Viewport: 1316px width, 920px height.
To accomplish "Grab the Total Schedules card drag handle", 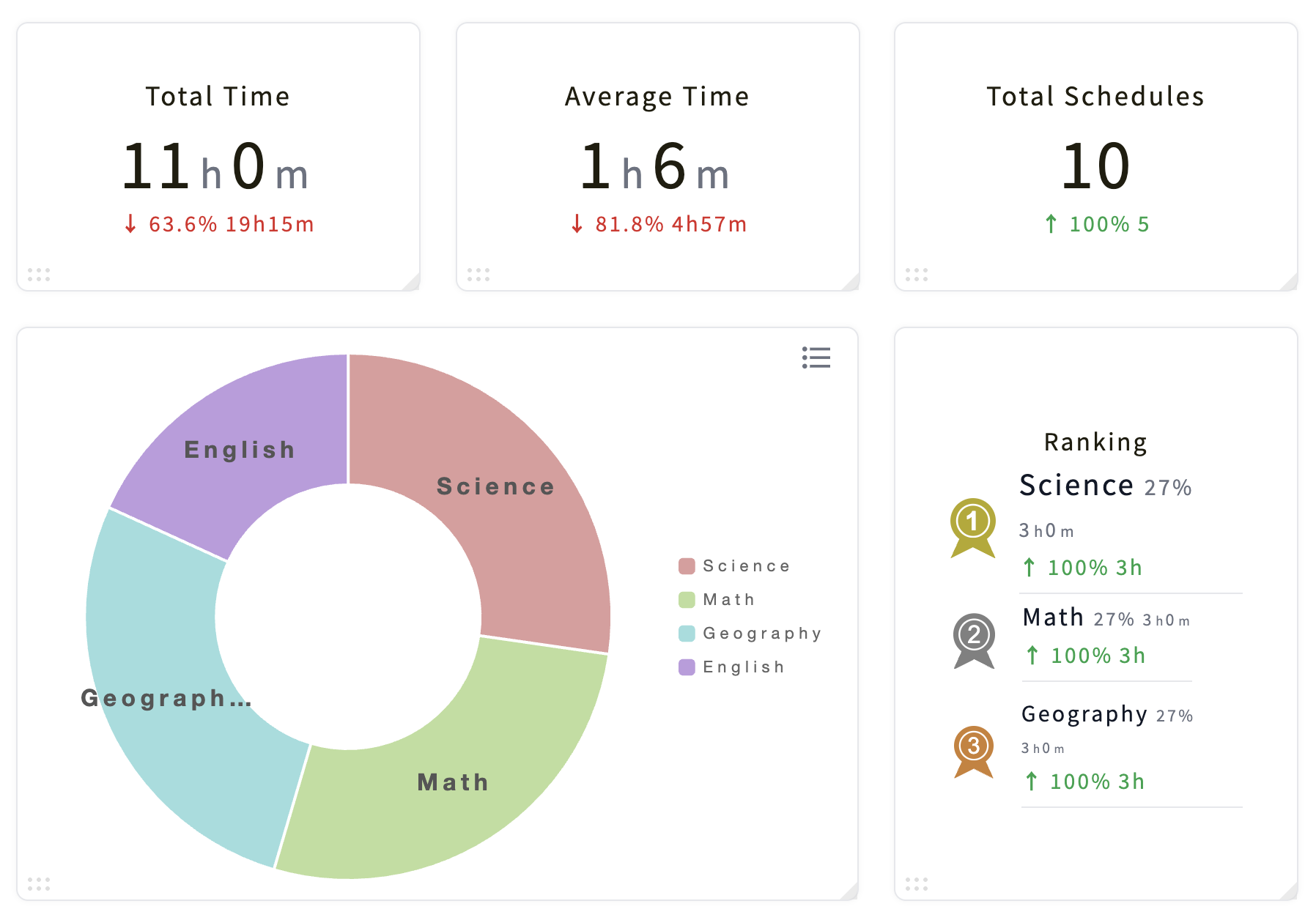I will point(917,275).
